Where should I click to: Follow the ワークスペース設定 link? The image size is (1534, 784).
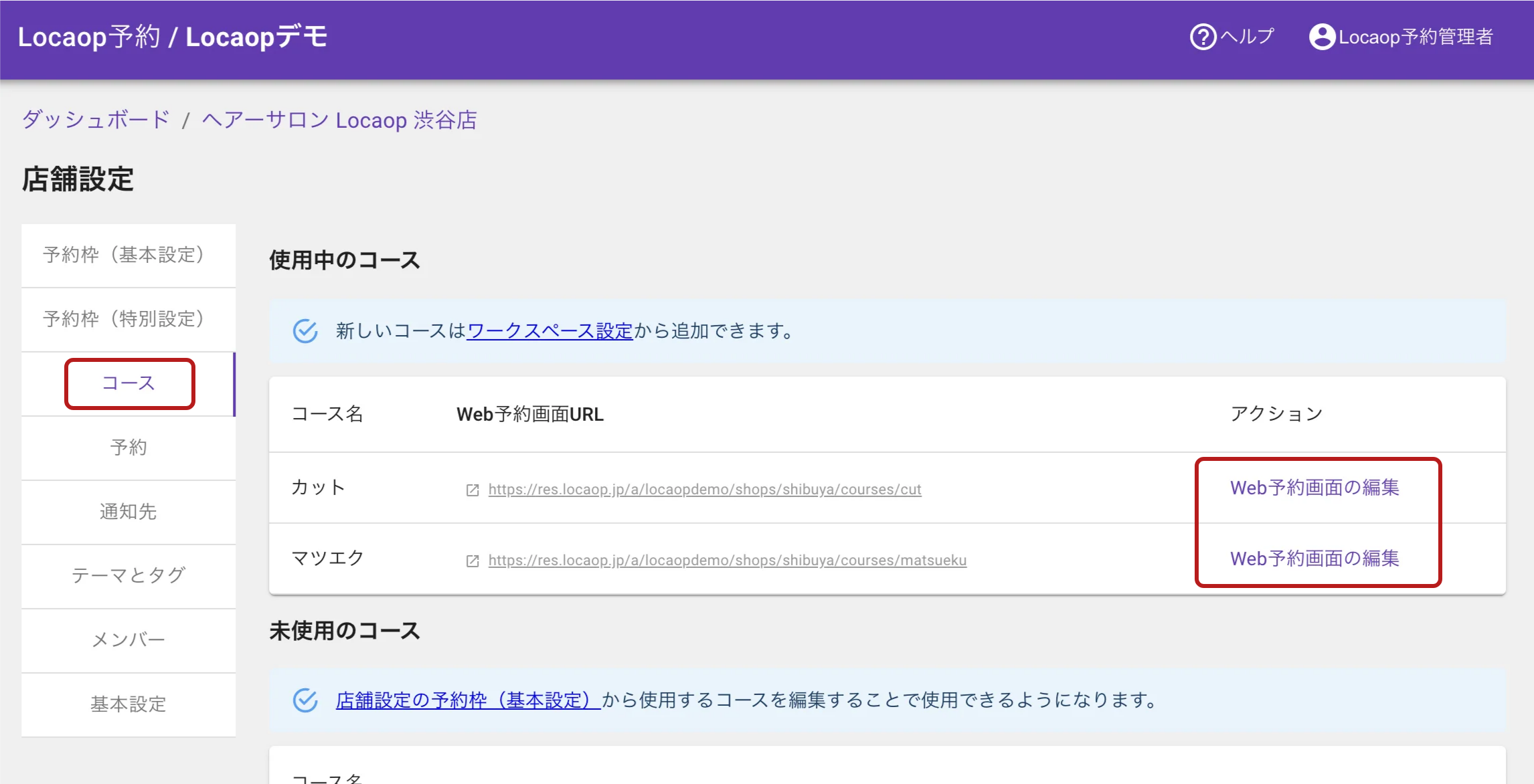tap(549, 331)
